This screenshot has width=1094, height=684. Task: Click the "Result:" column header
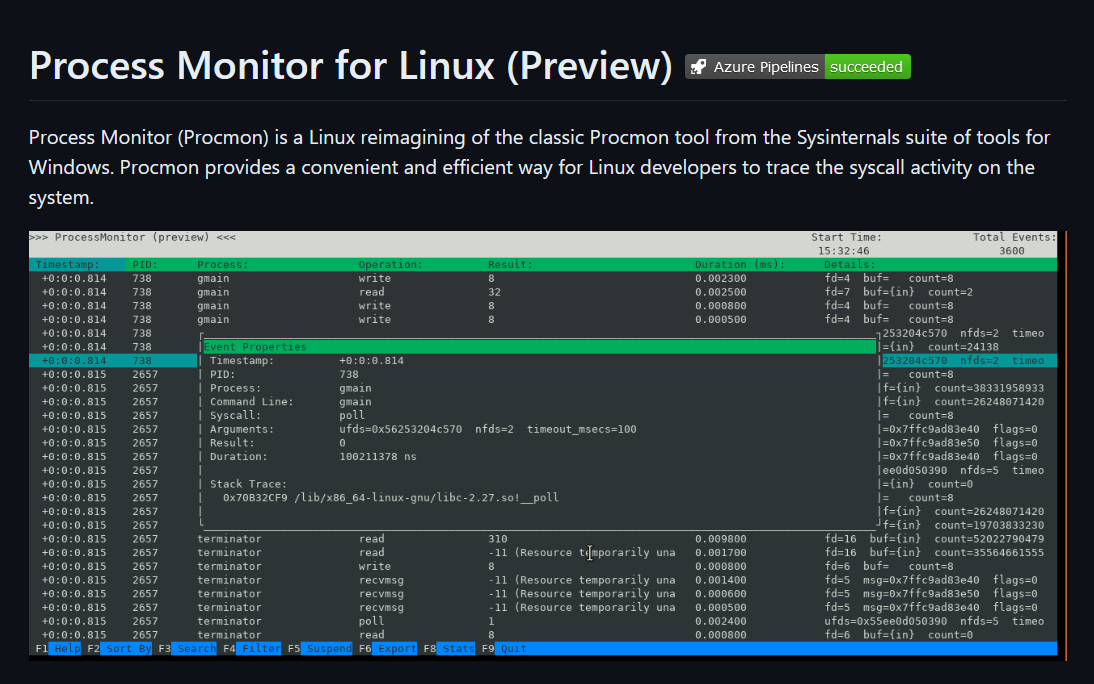pyautogui.click(x=510, y=265)
